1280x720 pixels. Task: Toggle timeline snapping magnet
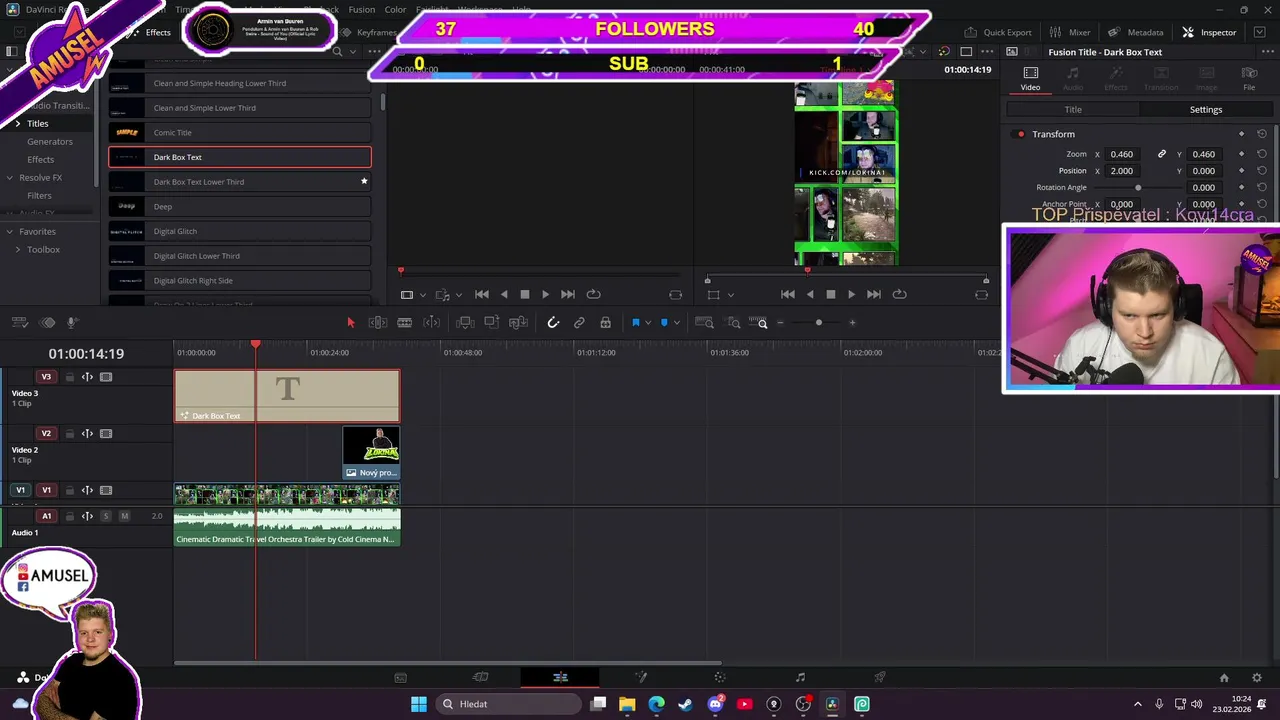(x=553, y=322)
